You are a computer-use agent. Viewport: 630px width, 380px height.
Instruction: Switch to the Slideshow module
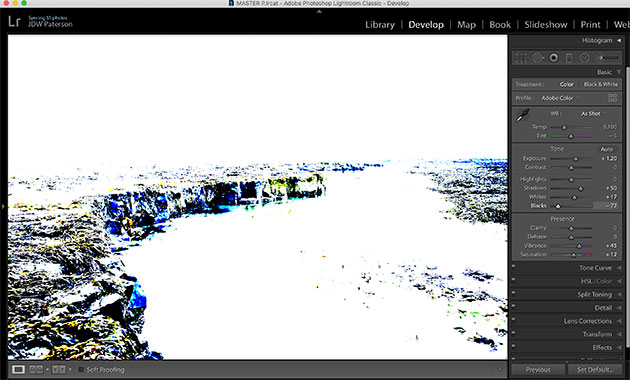[546, 25]
